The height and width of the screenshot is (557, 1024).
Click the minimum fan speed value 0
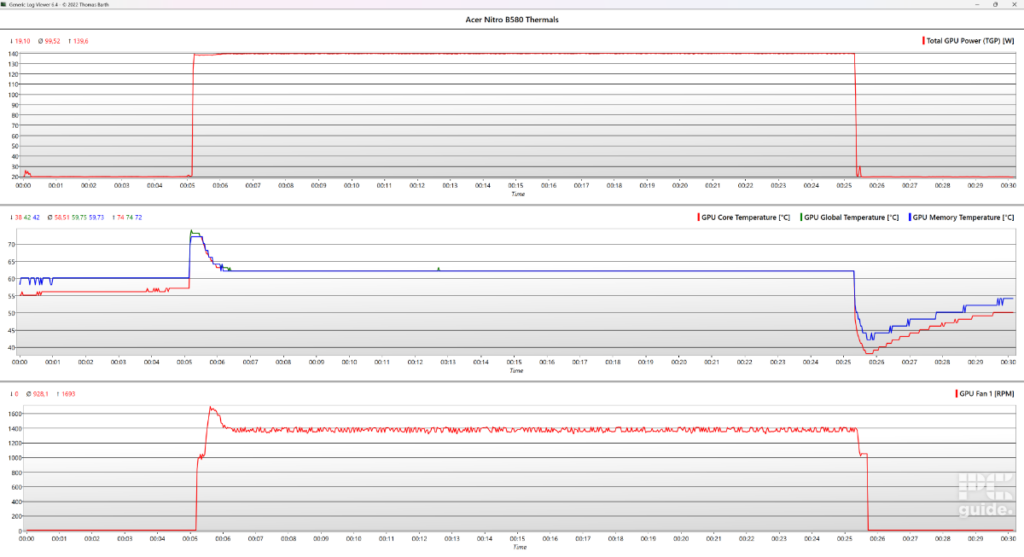(x=17, y=394)
